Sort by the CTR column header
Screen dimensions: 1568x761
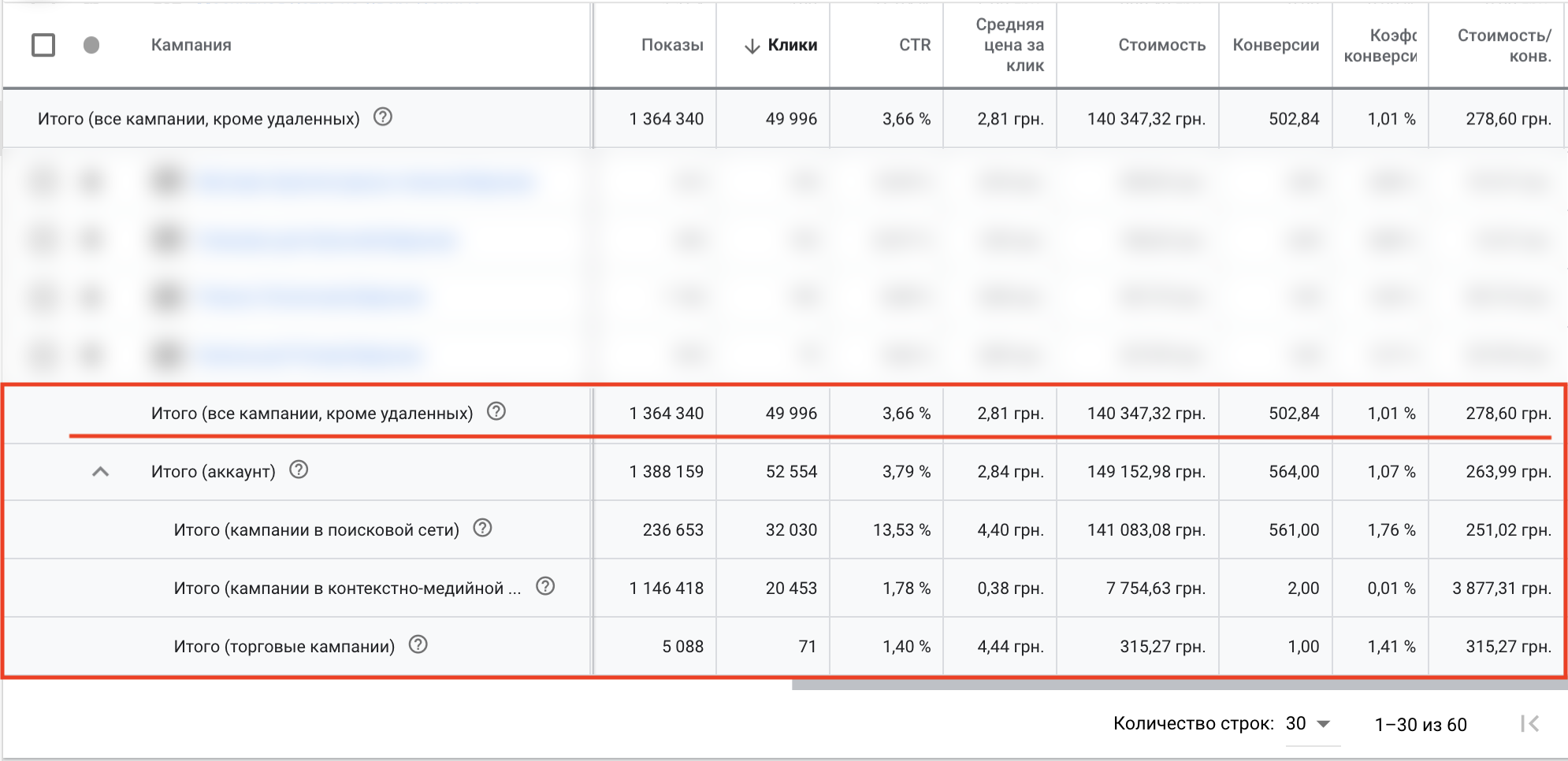(914, 46)
